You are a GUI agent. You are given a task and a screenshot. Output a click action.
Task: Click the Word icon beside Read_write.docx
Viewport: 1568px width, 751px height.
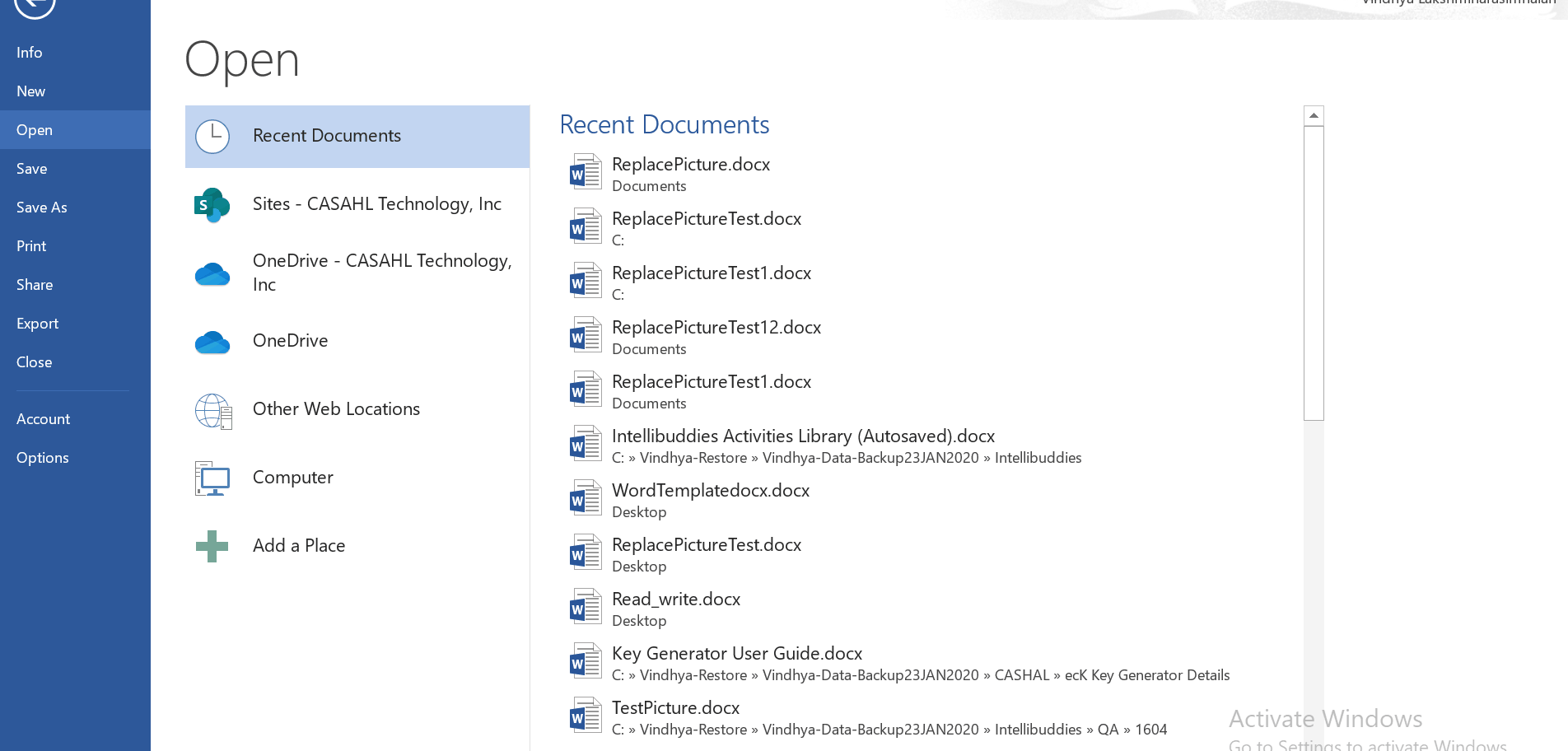click(585, 607)
